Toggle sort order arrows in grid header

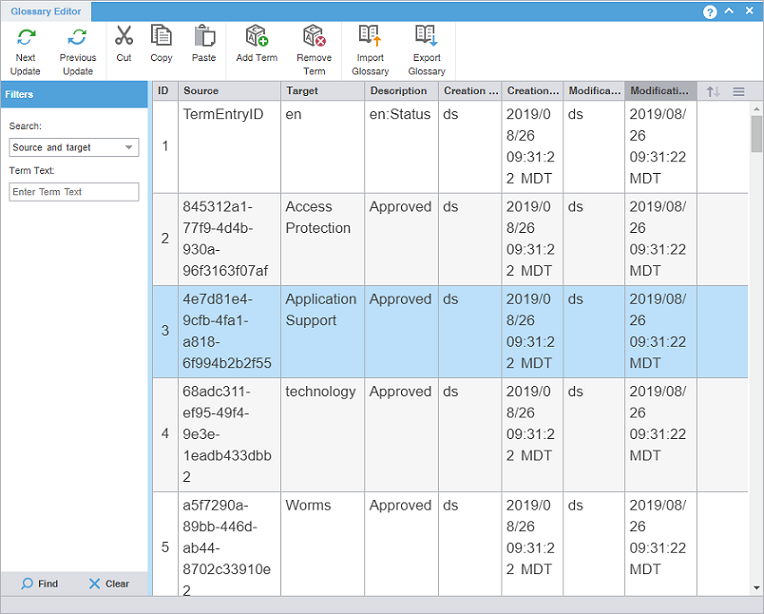[x=713, y=92]
